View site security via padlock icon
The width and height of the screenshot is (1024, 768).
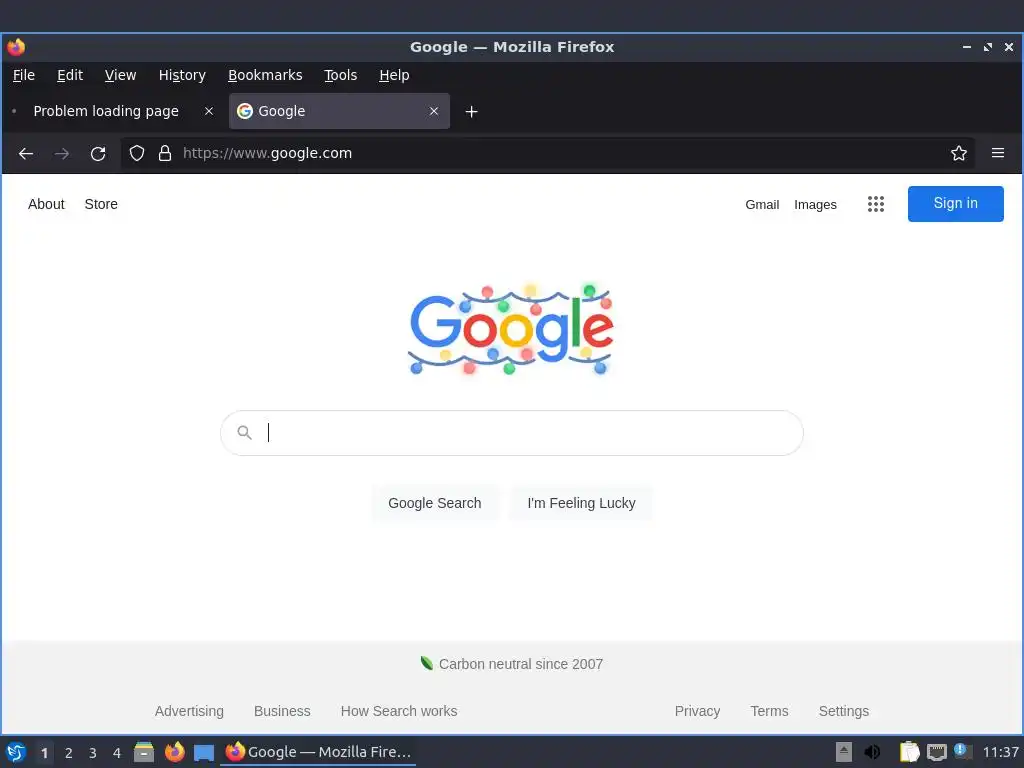165,153
